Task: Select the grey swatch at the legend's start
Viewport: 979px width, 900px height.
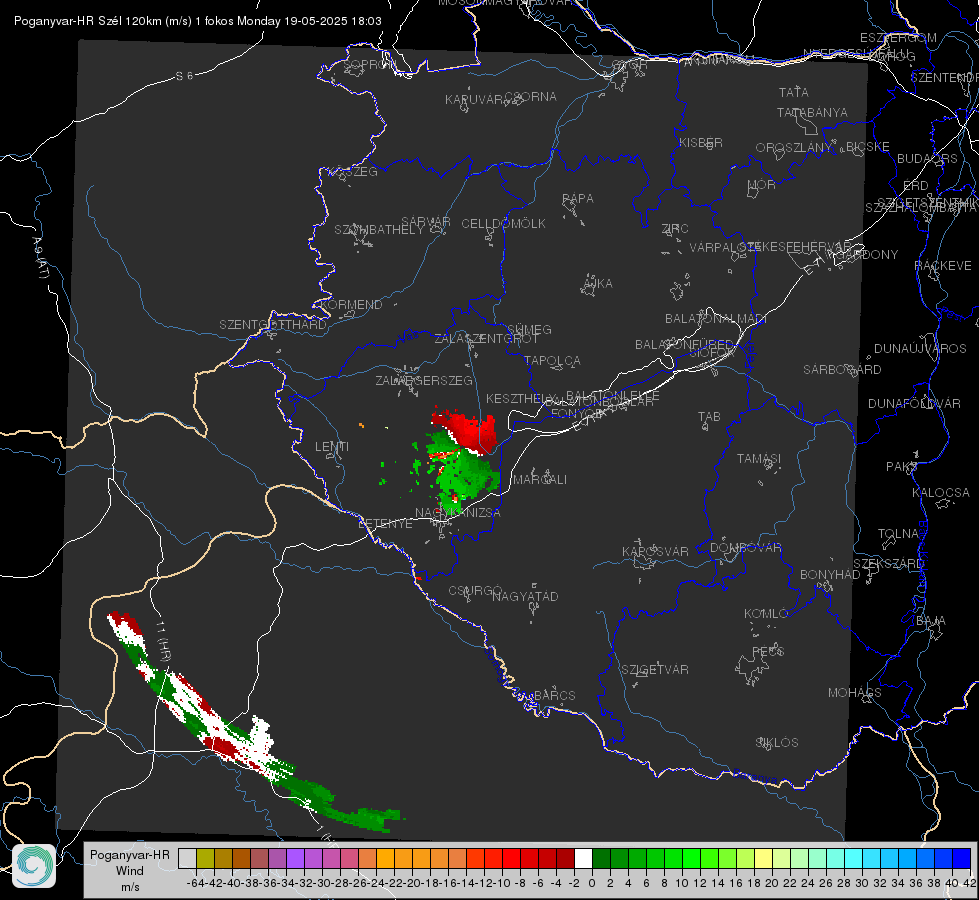Action: [x=187, y=858]
